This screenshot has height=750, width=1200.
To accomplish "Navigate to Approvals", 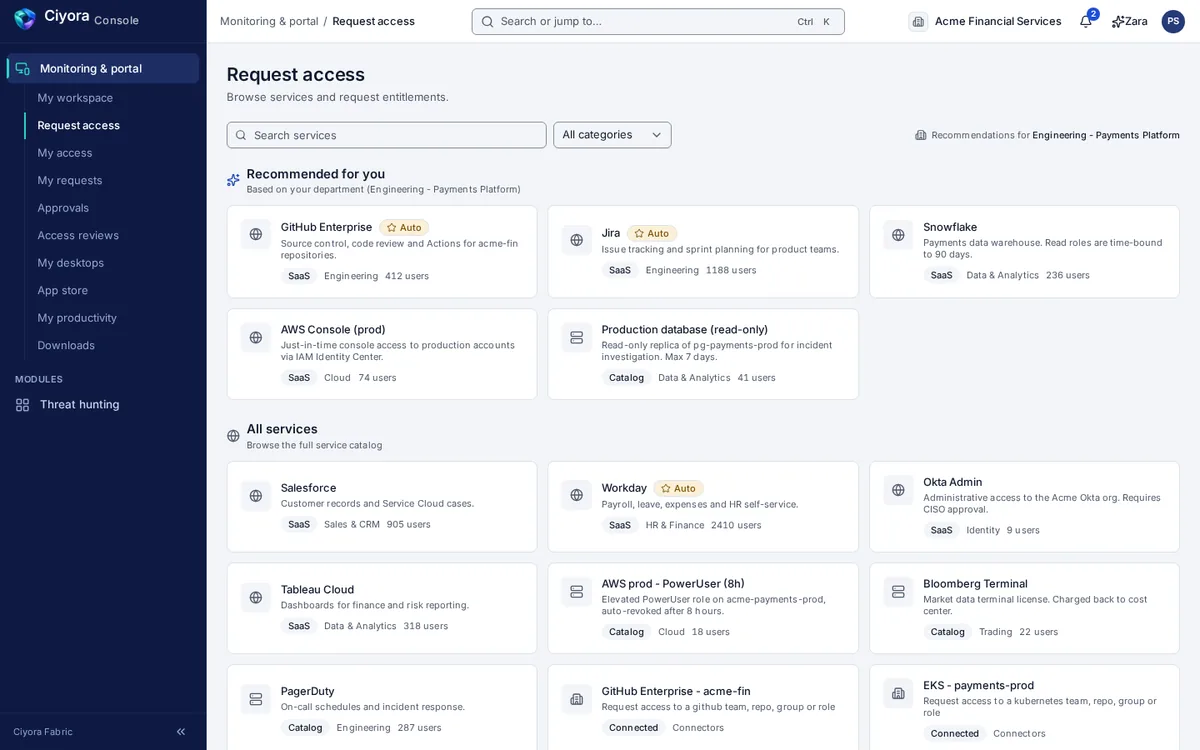I will 63,208.
